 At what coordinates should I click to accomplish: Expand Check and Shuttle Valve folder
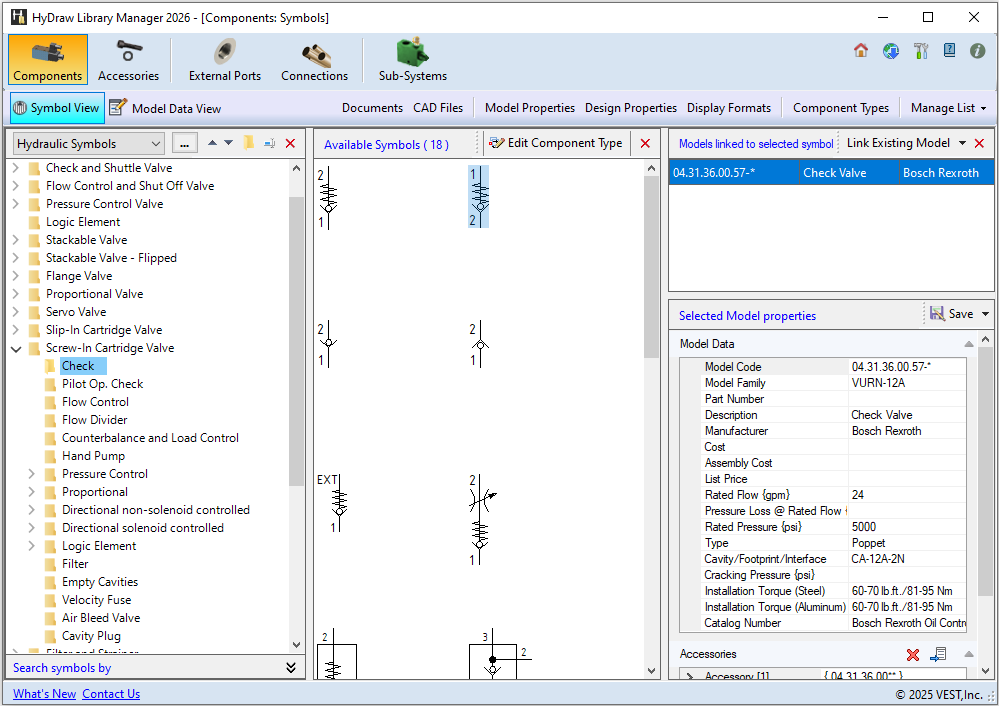click(17, 168)
